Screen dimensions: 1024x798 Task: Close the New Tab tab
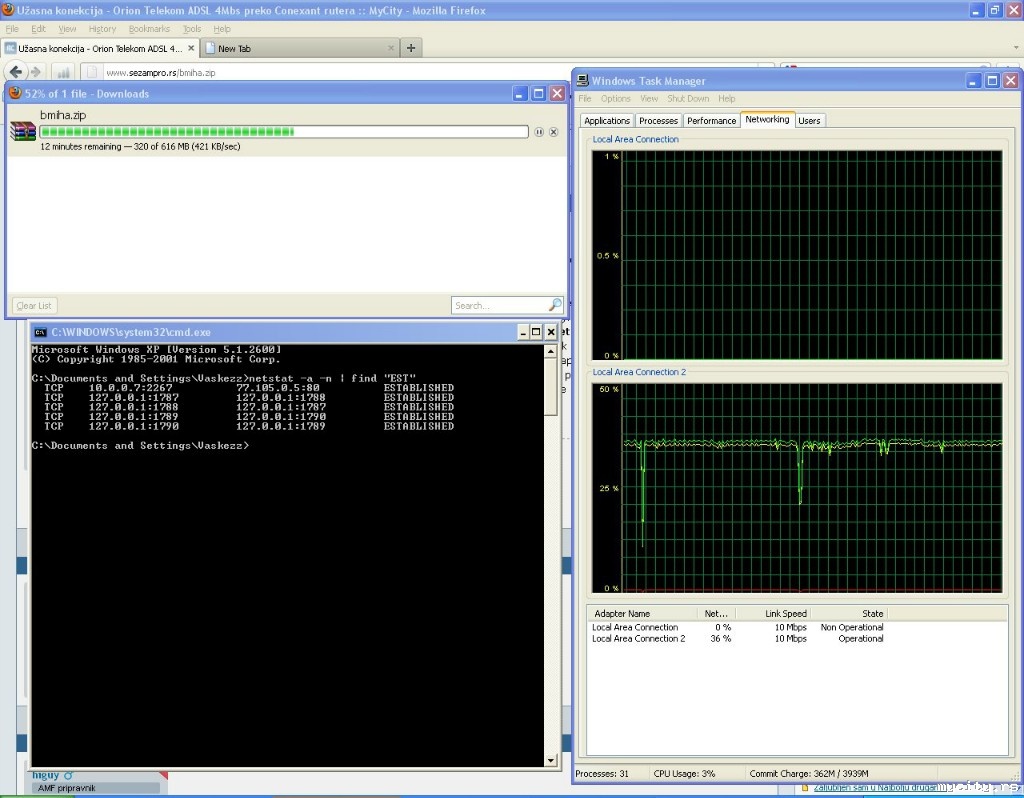point(389,48)
